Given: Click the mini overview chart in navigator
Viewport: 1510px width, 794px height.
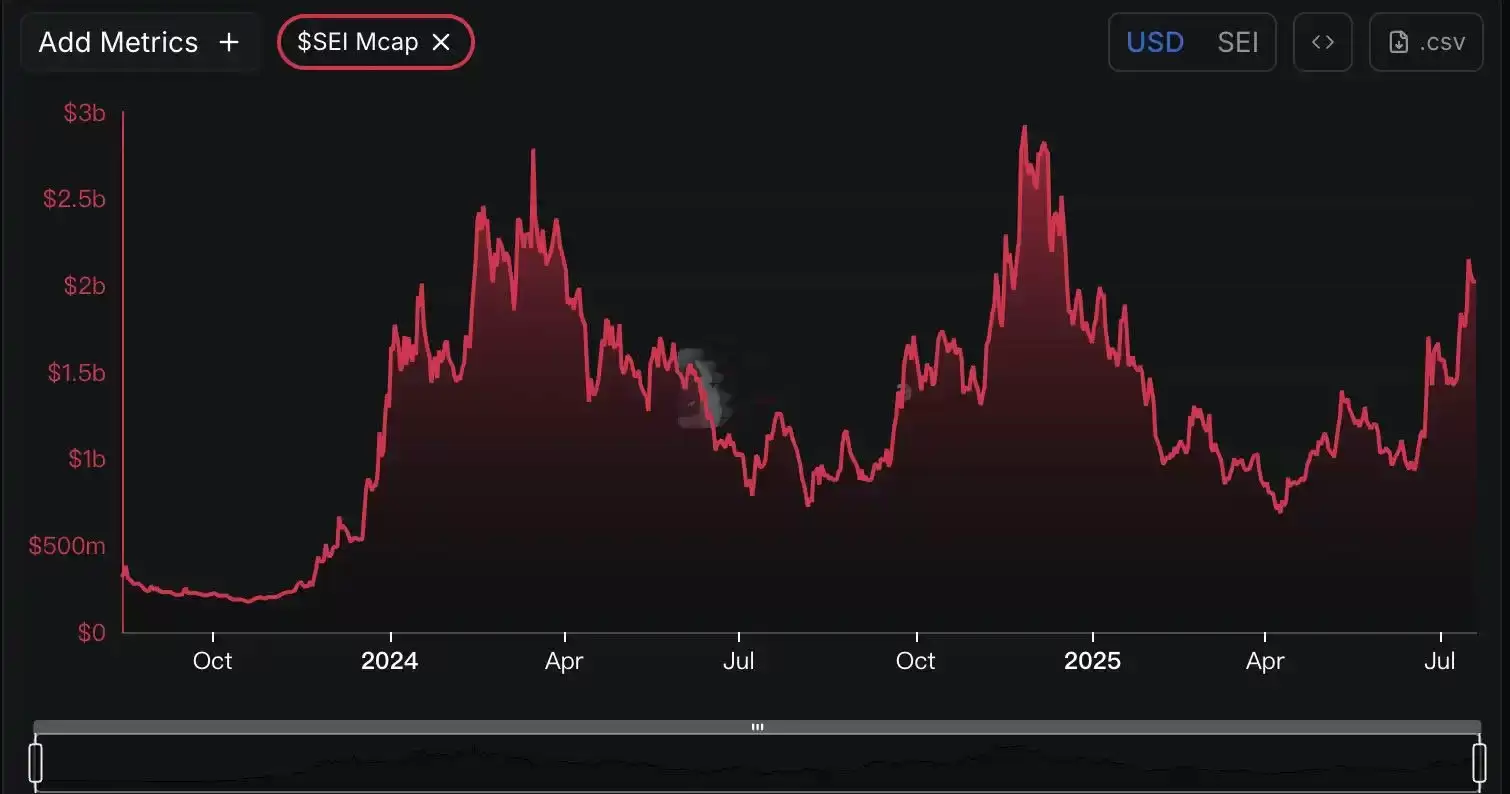Looking at the screenshot, I should pyautogui.click(x=757, y=762).
